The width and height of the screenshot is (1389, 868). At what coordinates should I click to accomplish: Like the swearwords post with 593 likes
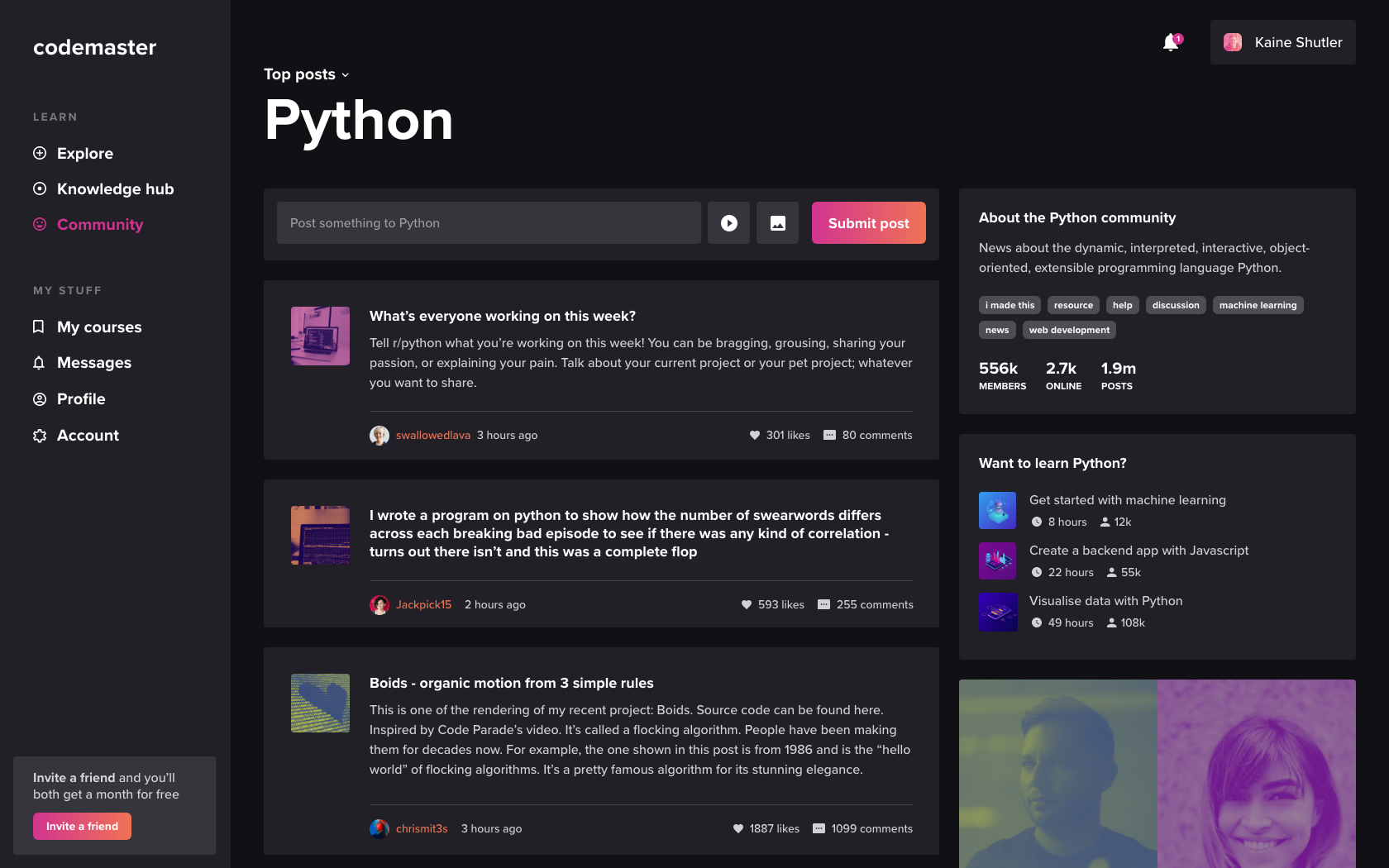pyautogui.click(x=747, y=604)
